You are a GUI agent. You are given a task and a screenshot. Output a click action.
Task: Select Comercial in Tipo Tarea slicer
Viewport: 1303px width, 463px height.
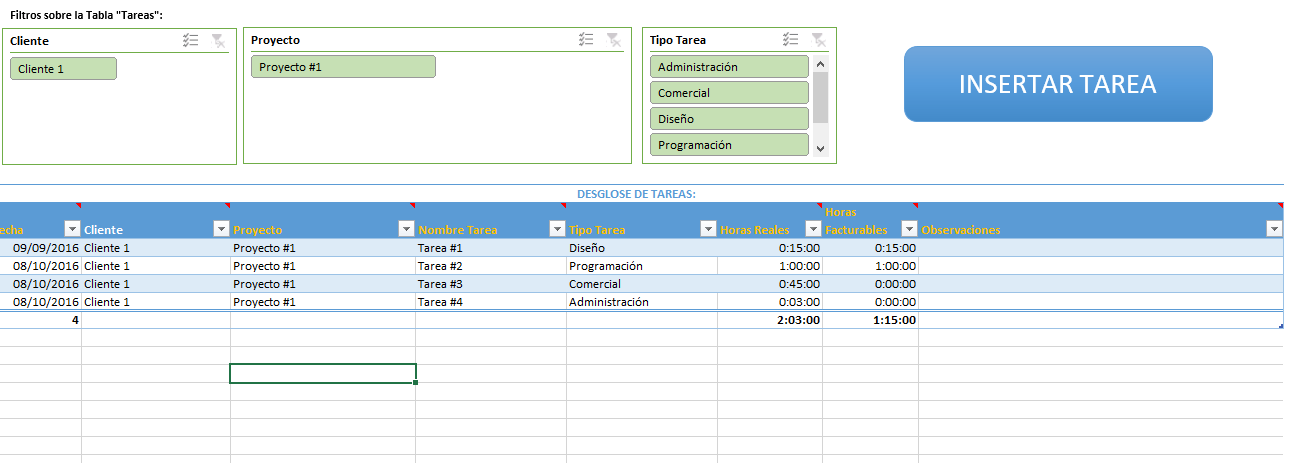728,93
